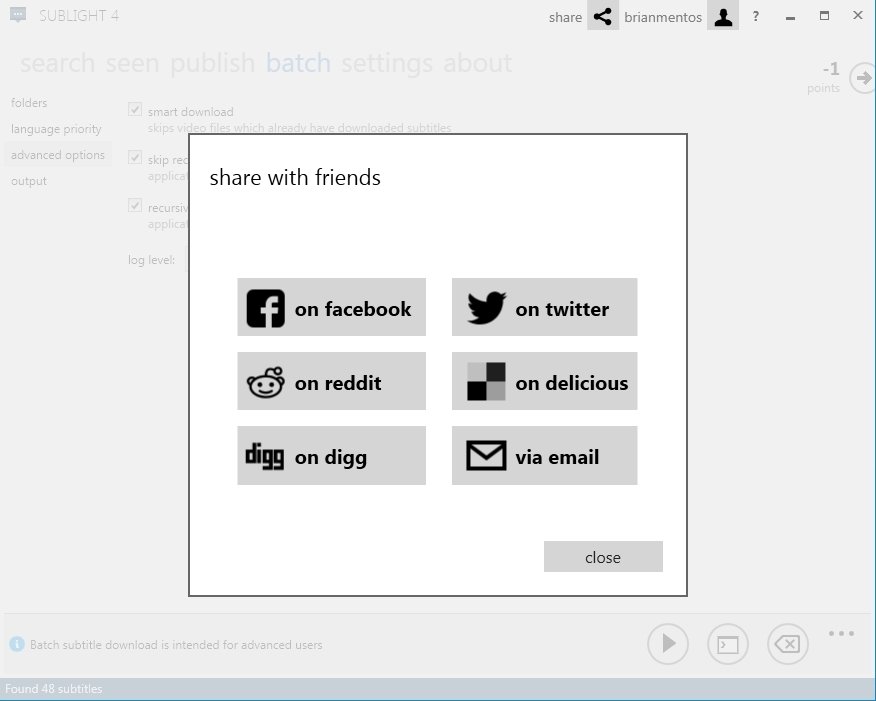Click the clear backspace icon
The image size is (876, 701).
(788, 643)
